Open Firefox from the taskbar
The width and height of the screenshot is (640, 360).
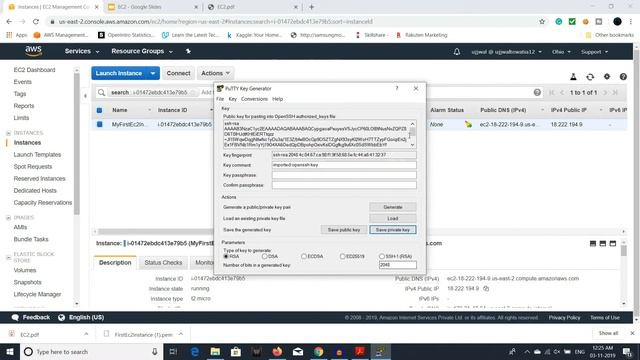(277, 351)
